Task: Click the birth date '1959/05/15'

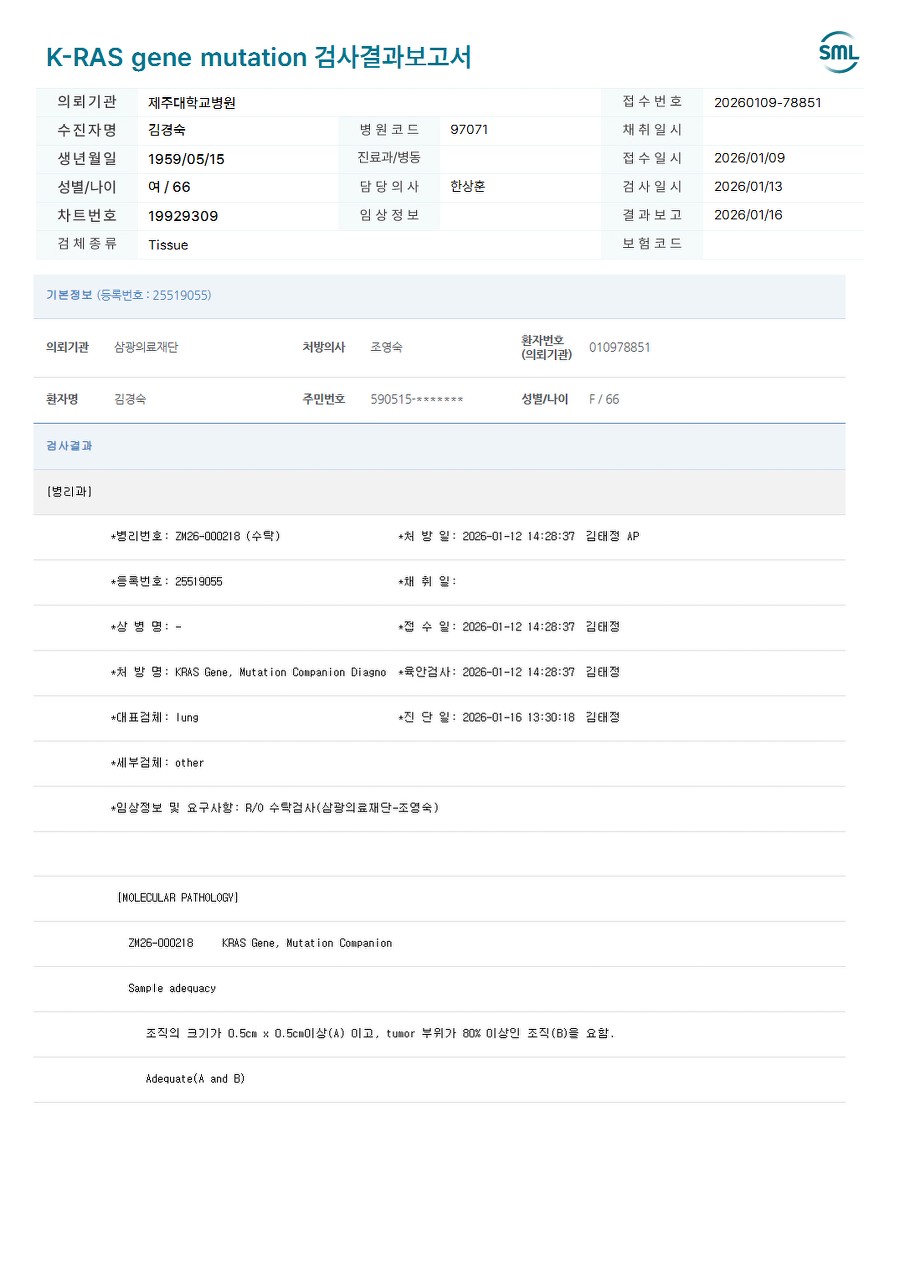Action: [186, 159]
